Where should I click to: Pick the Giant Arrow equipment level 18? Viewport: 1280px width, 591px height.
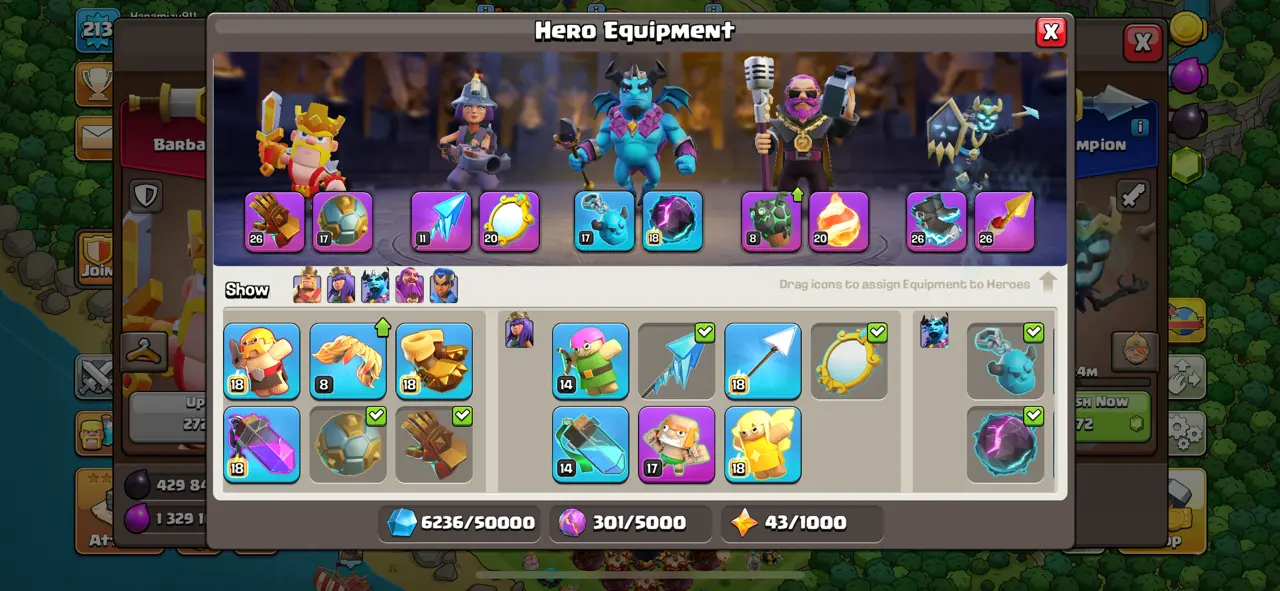763,361
